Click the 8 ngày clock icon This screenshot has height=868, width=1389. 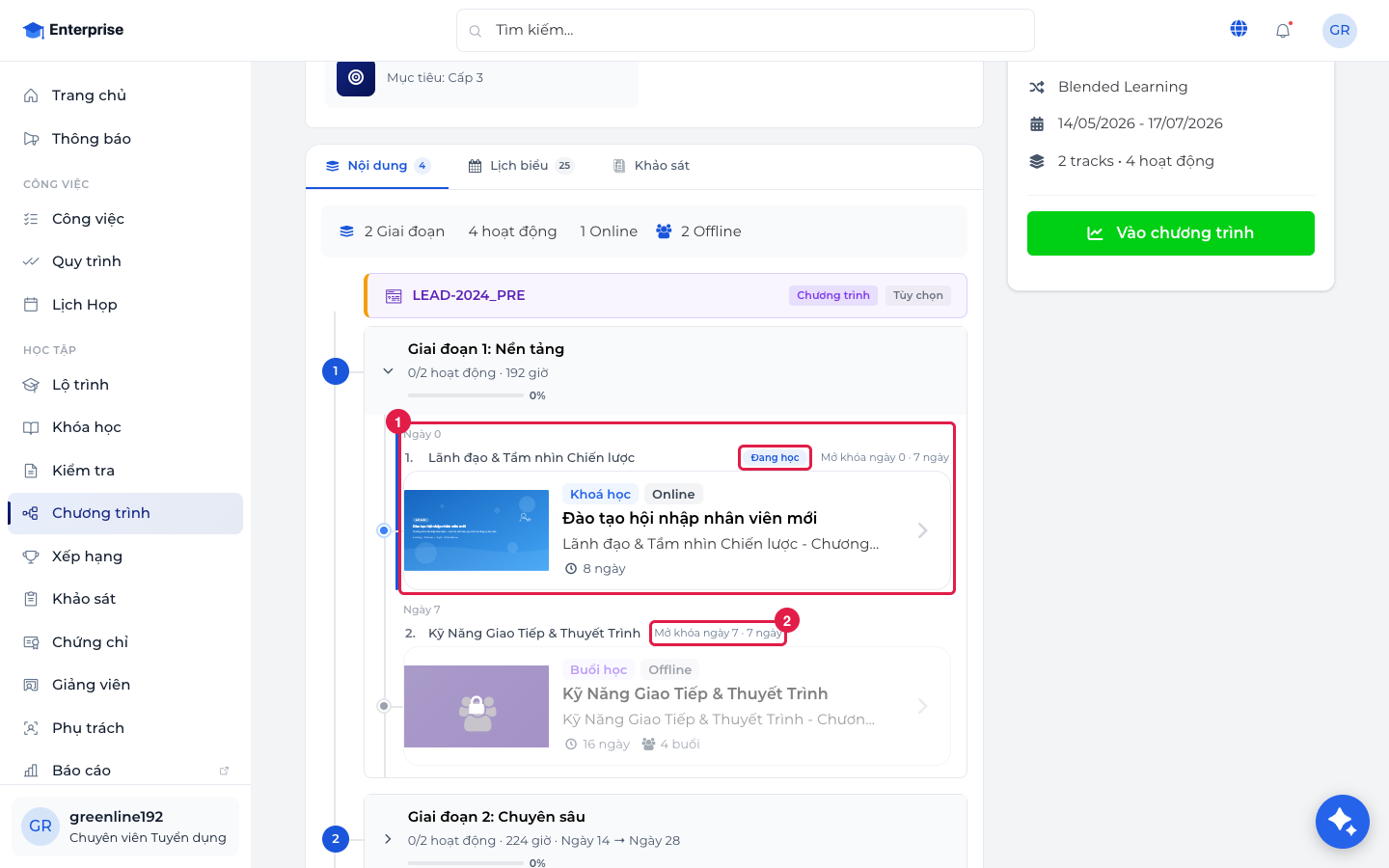571,569
